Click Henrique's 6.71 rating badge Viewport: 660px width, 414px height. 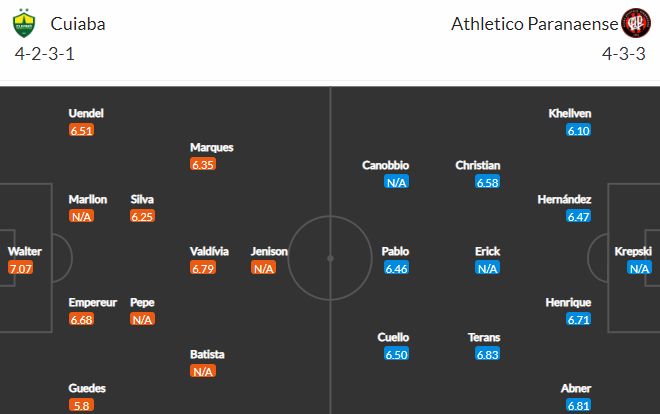point(578,319)
